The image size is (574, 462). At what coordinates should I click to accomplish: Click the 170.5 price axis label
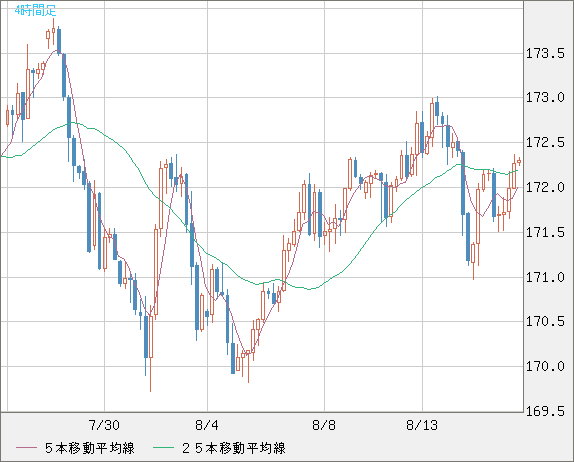[x=545, y=321]
